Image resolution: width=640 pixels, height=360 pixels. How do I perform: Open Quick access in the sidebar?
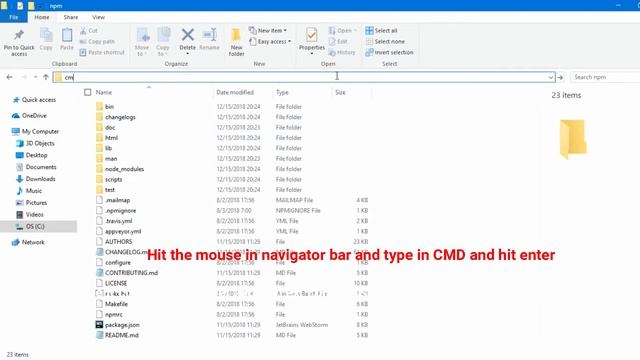tap(34, 100)
